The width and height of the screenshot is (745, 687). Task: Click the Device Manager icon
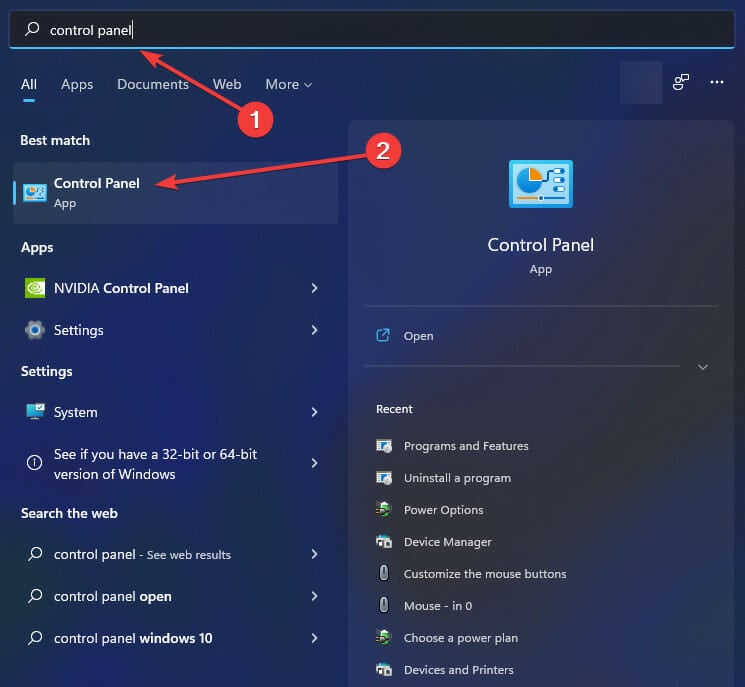(x=384, y=541)
